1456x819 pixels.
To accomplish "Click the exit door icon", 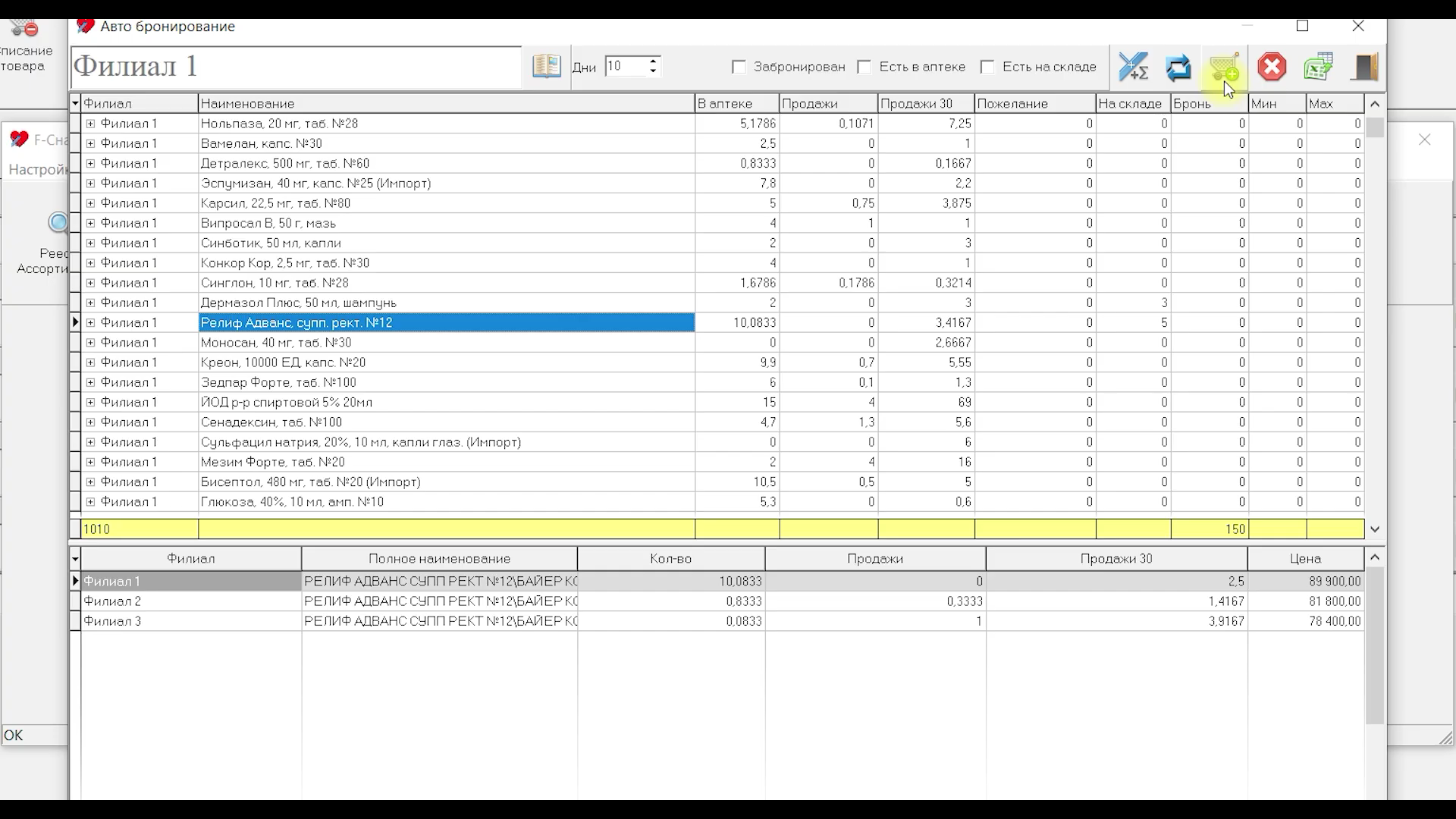I will click(1364, 67).
